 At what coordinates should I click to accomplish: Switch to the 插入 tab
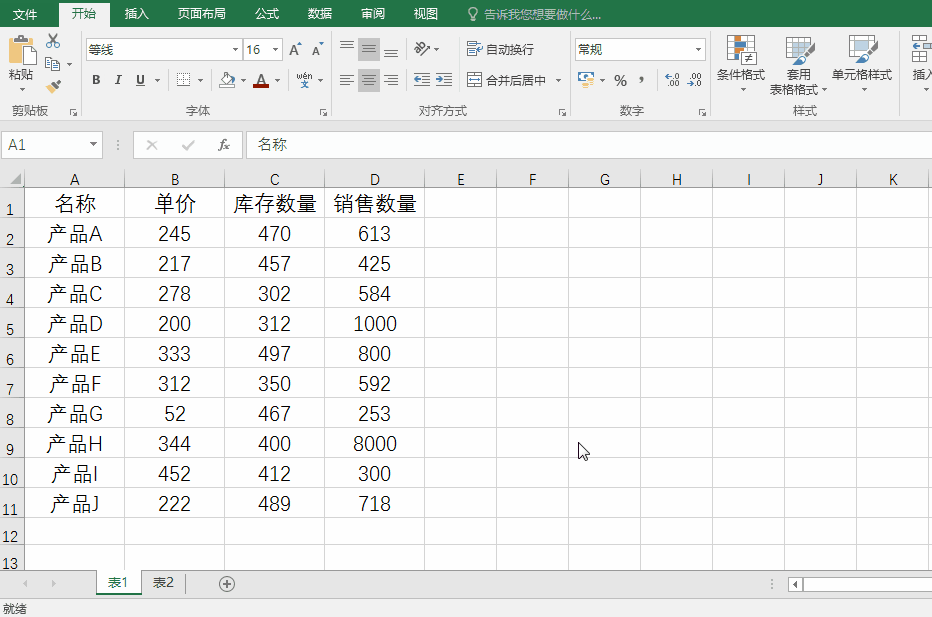click(x=137, y=14)
